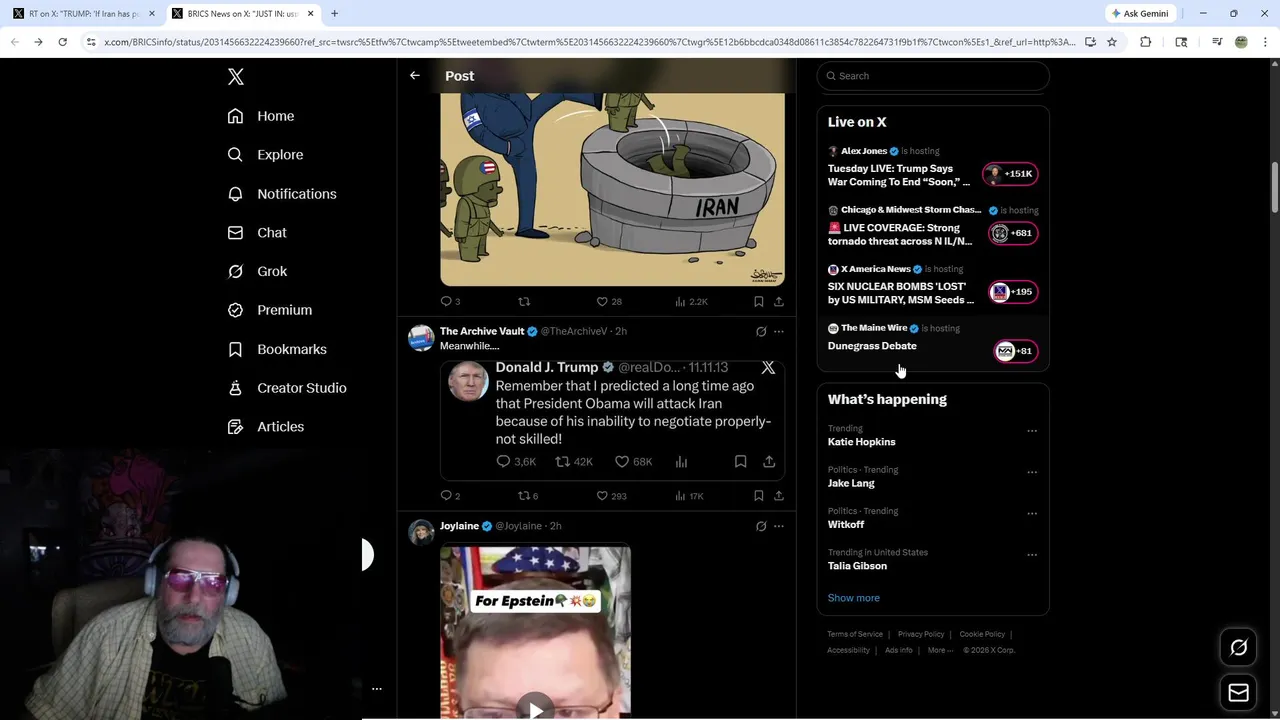This screenshot has height=720, width=1280.
Task: Share The Archive Vault post
Action: (x=779, y=496)
